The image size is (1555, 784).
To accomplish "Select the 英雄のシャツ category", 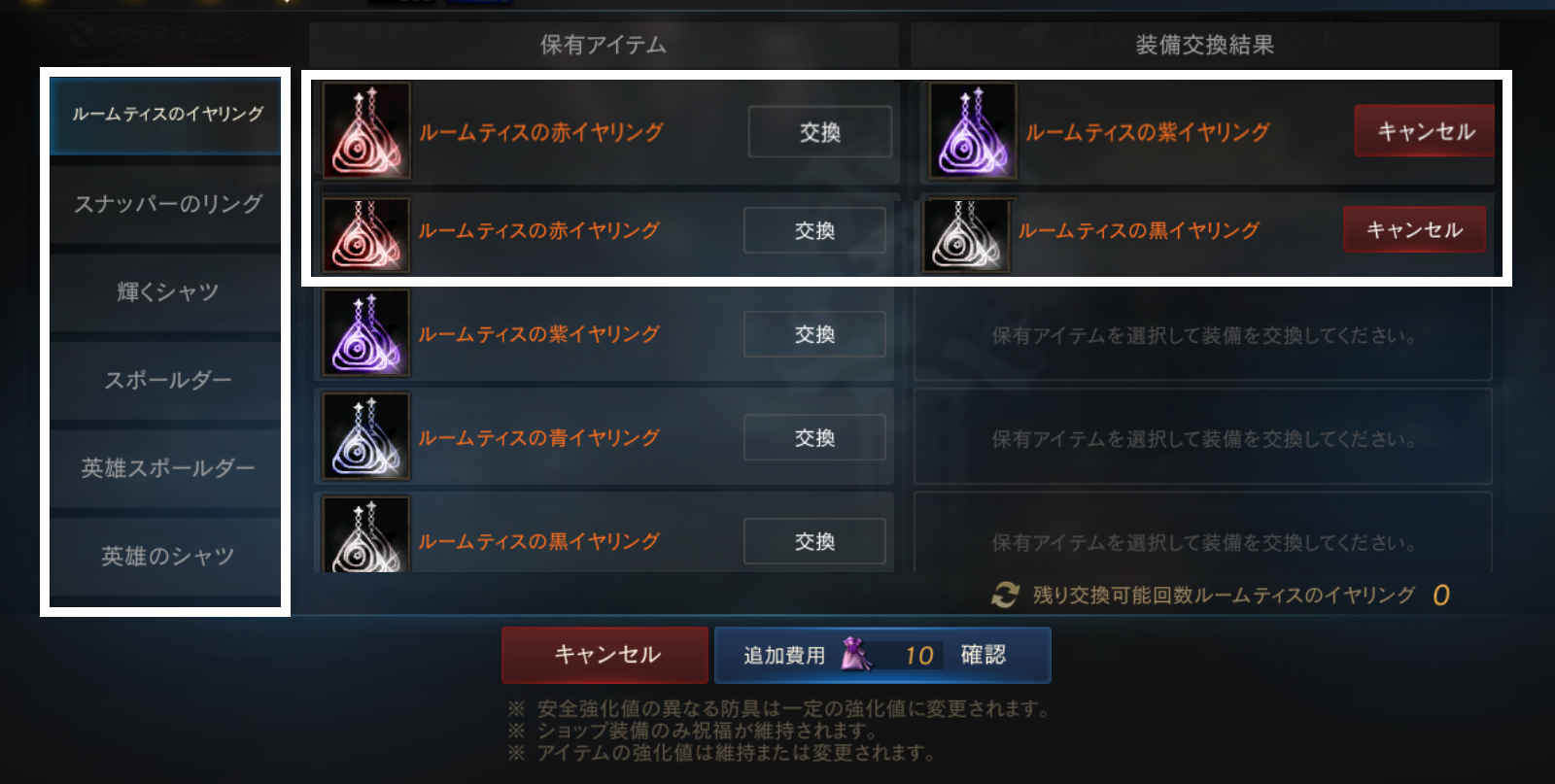I will [165, 557].
